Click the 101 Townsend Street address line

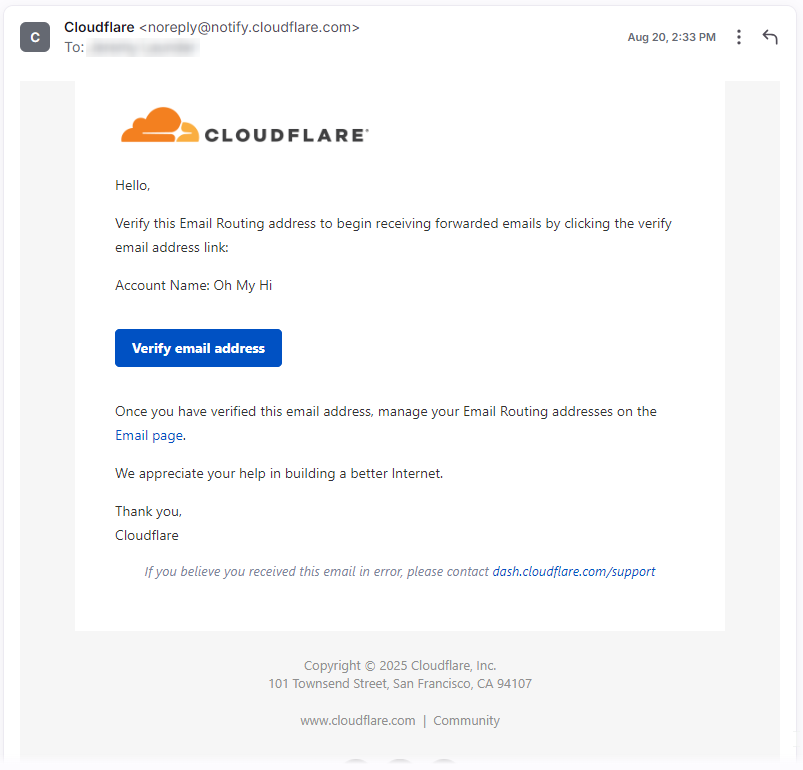click(x=400, y=683)
